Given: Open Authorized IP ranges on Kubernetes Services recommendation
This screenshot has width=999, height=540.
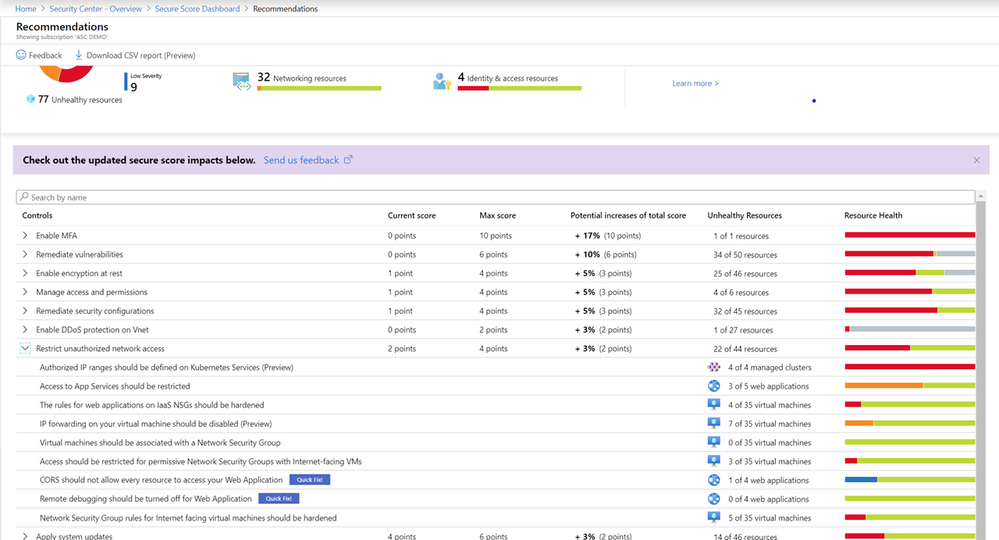Looking at the screenshot, I should pyautogui.click(x=166, y=367).
